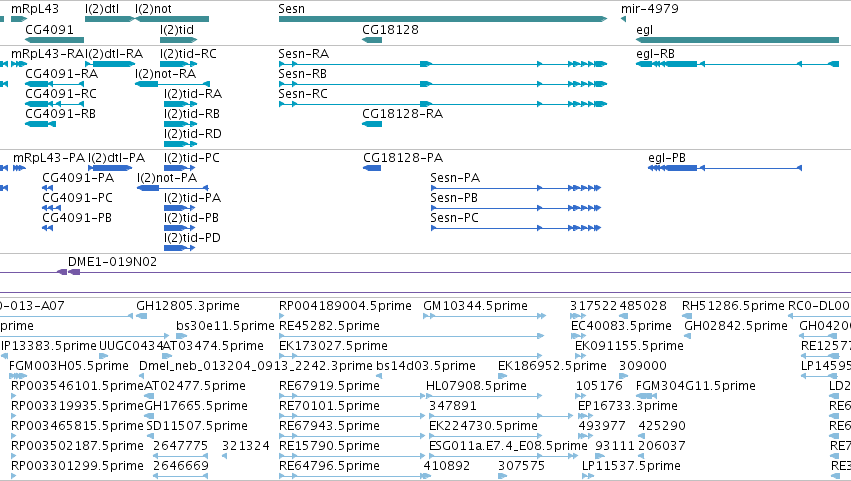The height and width of the screenshot is (481, 851).
Task: Select the l(2)not gene bar
Action: [172, 19]
